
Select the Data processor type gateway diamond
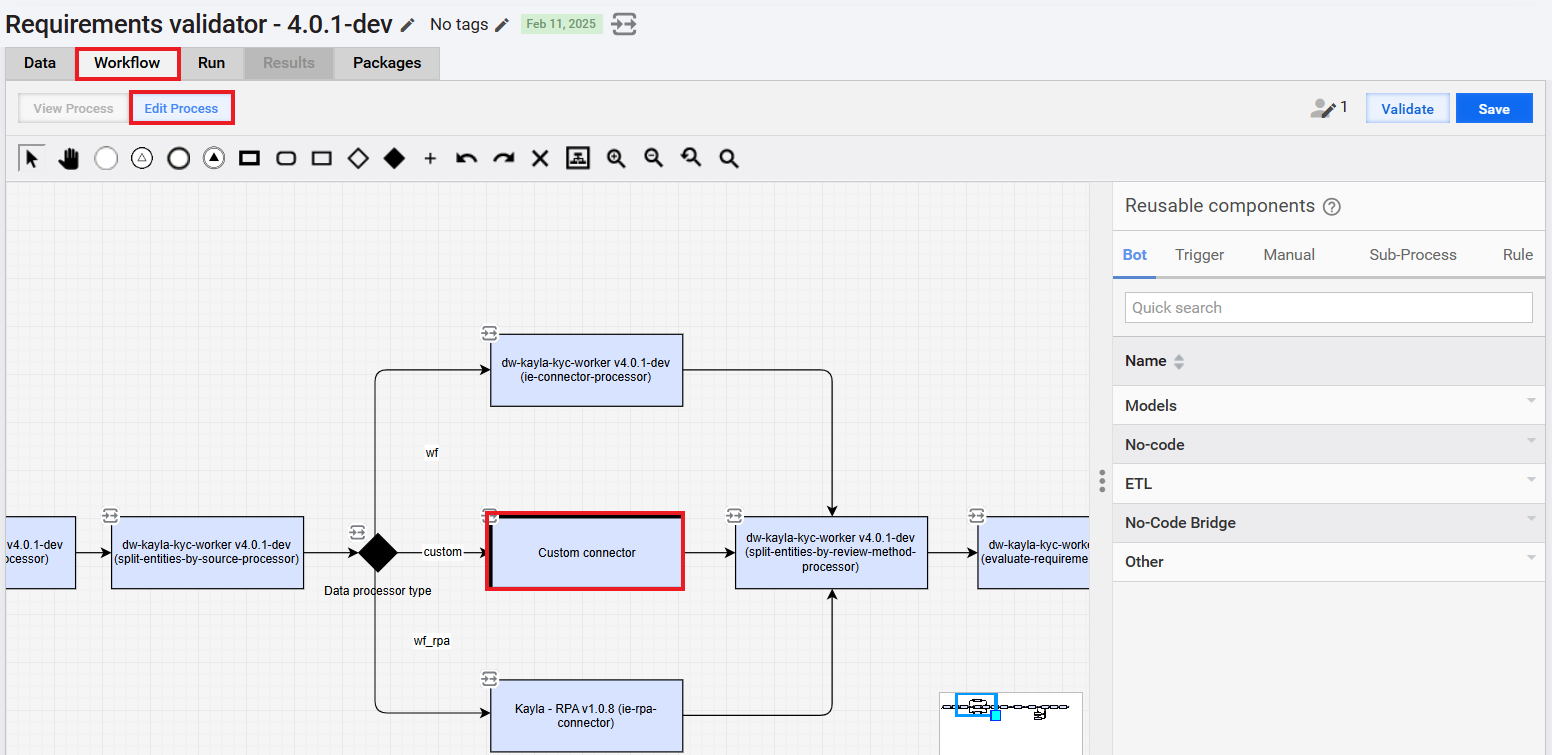(x=377, y=552)
